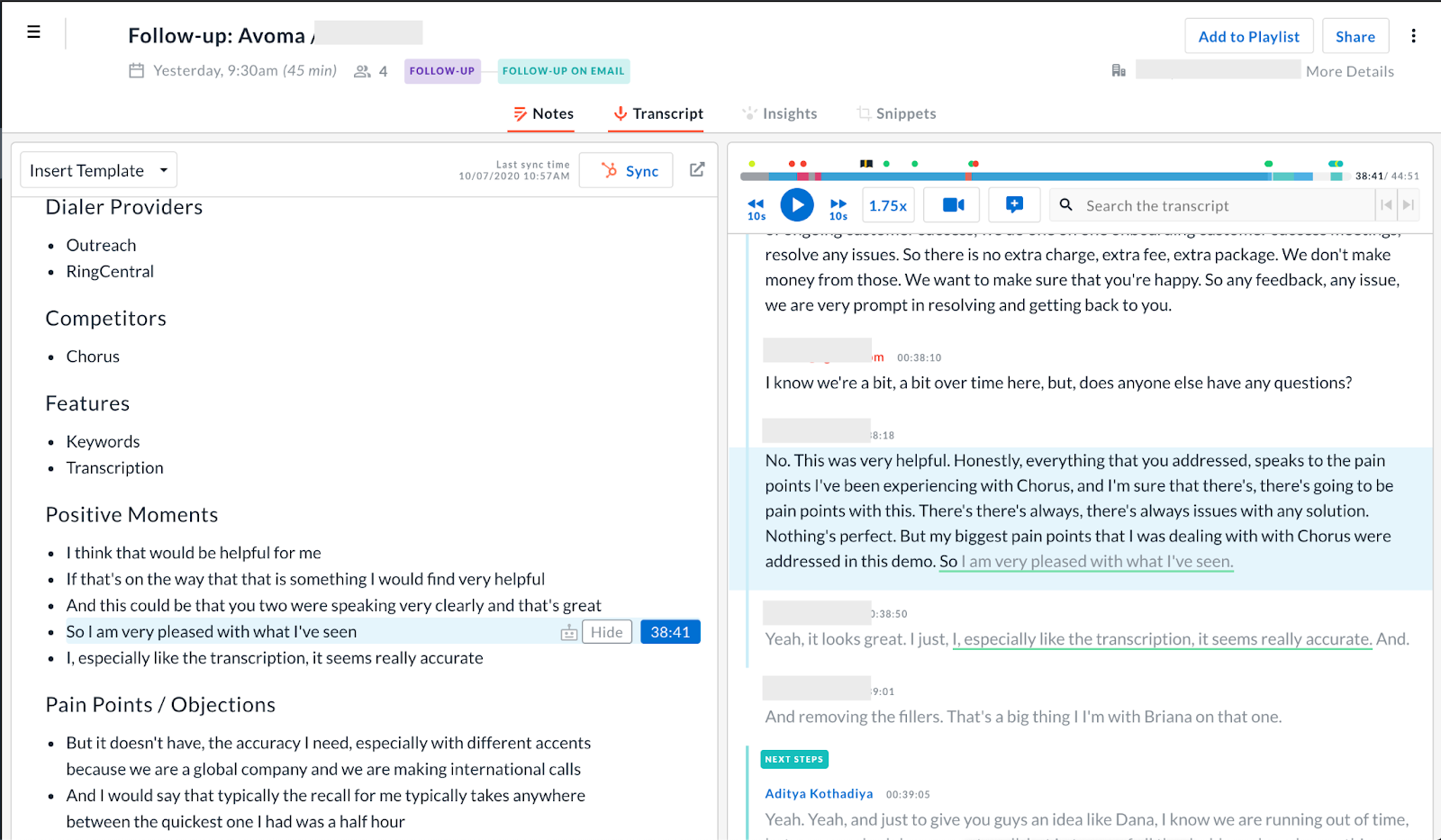The image size is (1441, 840).
Task: Open the More Details link
Action: (x=1350, y=71)
